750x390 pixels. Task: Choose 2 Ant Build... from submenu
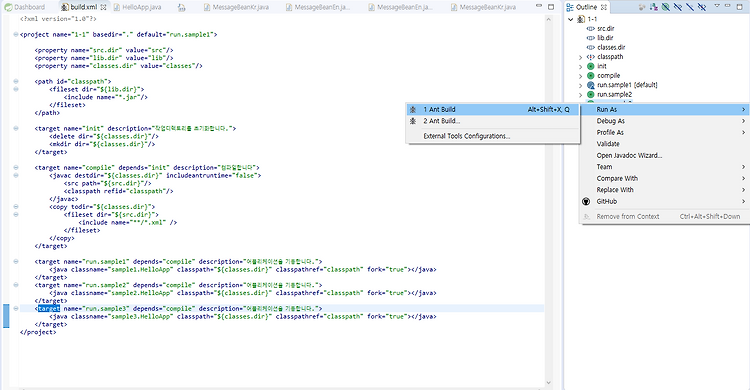493,121
